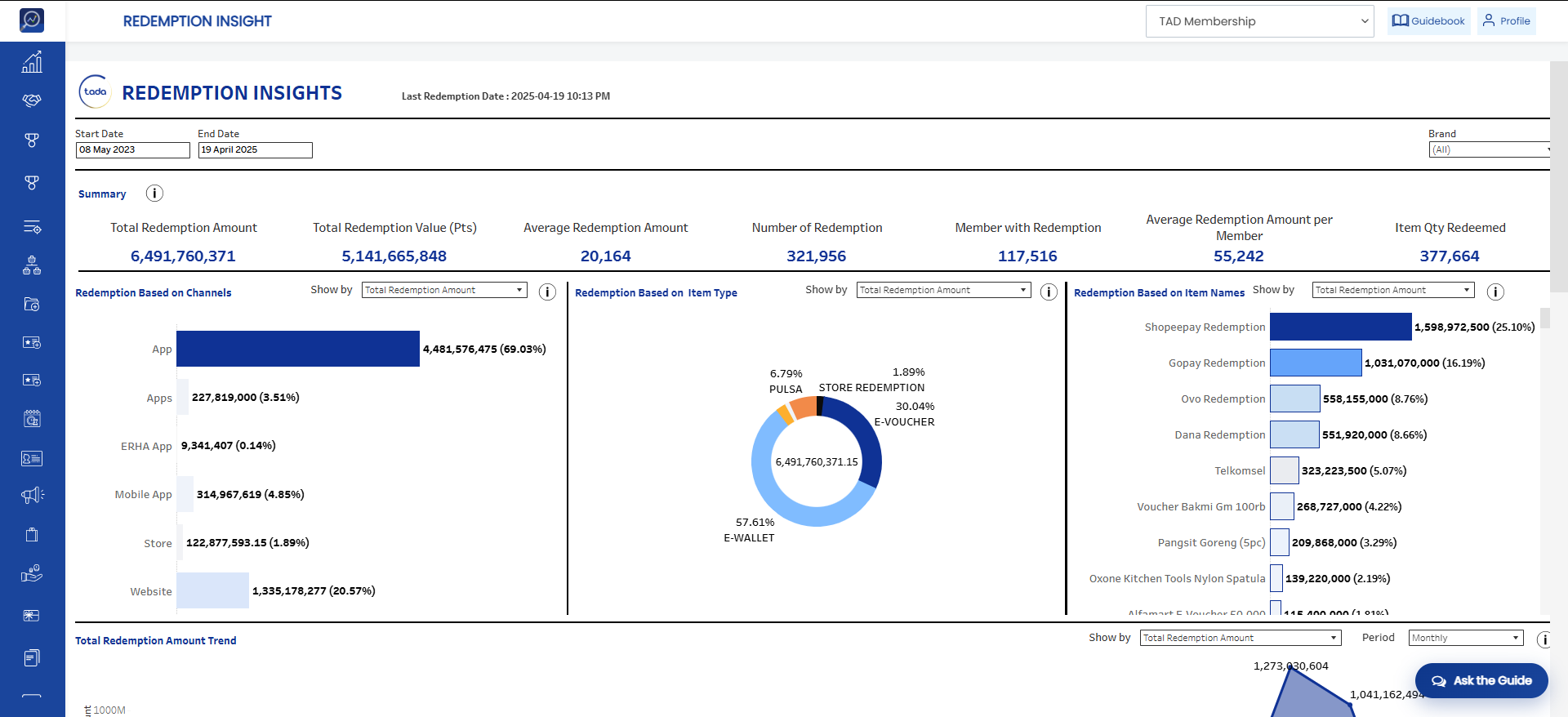Image resolution: width=1568 pixels, height=717 pixels.
Task: Click the info icon beside Summary
Action: point(154,194)
